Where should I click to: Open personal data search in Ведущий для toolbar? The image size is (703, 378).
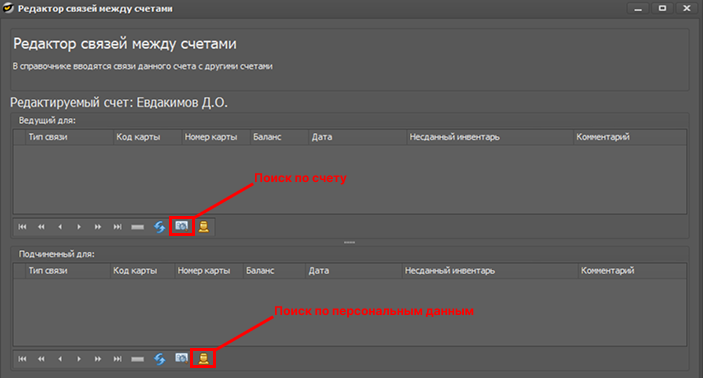(204, 226)
